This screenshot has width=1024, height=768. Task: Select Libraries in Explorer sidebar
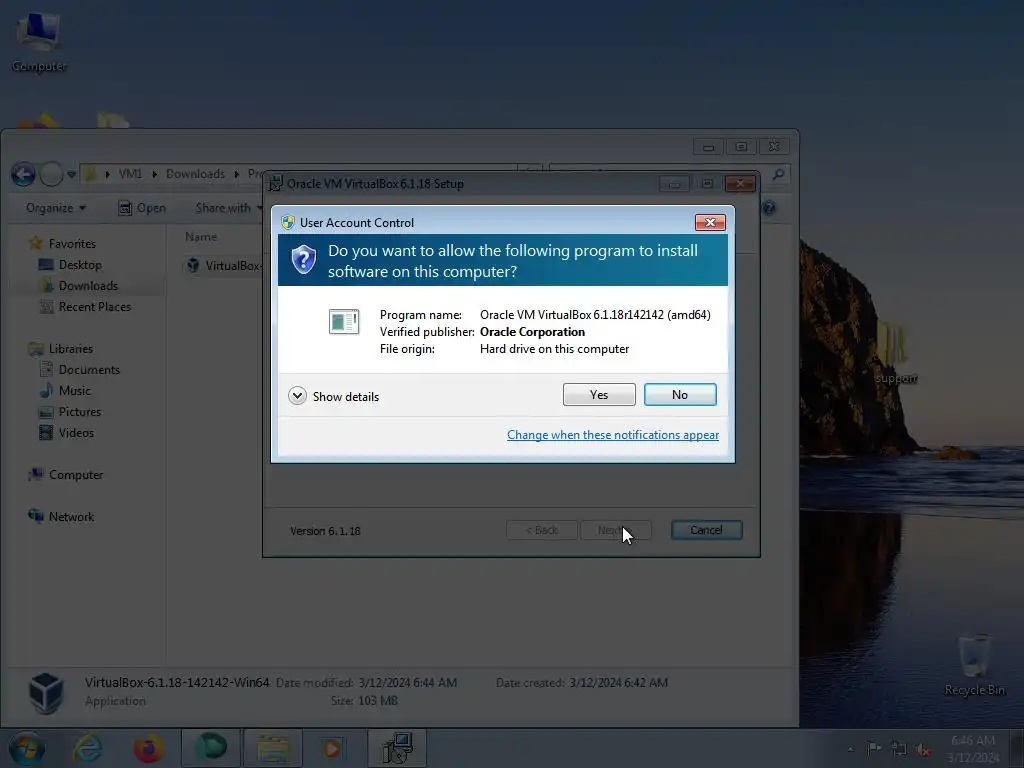[71, 349]
